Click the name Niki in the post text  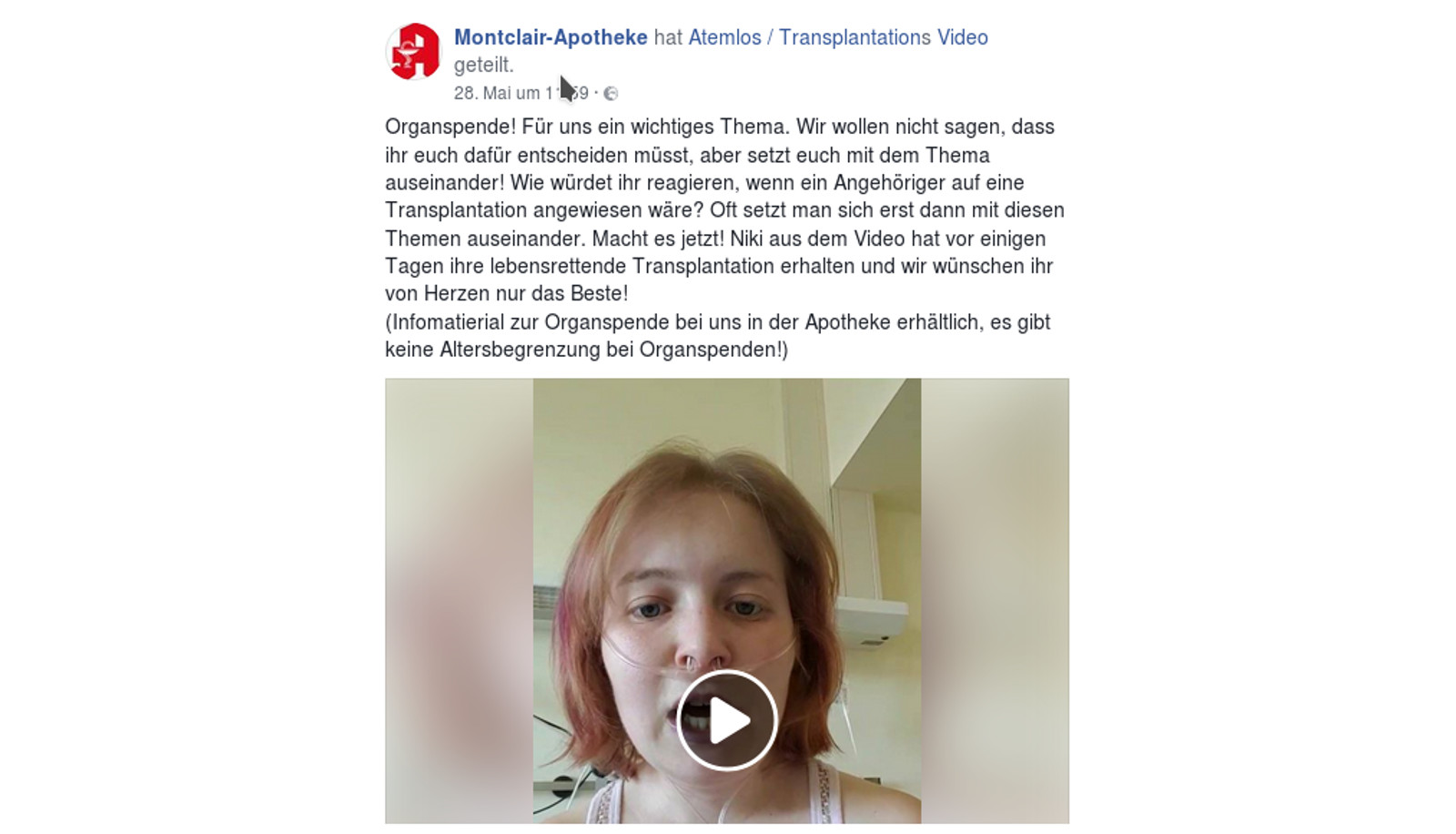pos(746,239)
